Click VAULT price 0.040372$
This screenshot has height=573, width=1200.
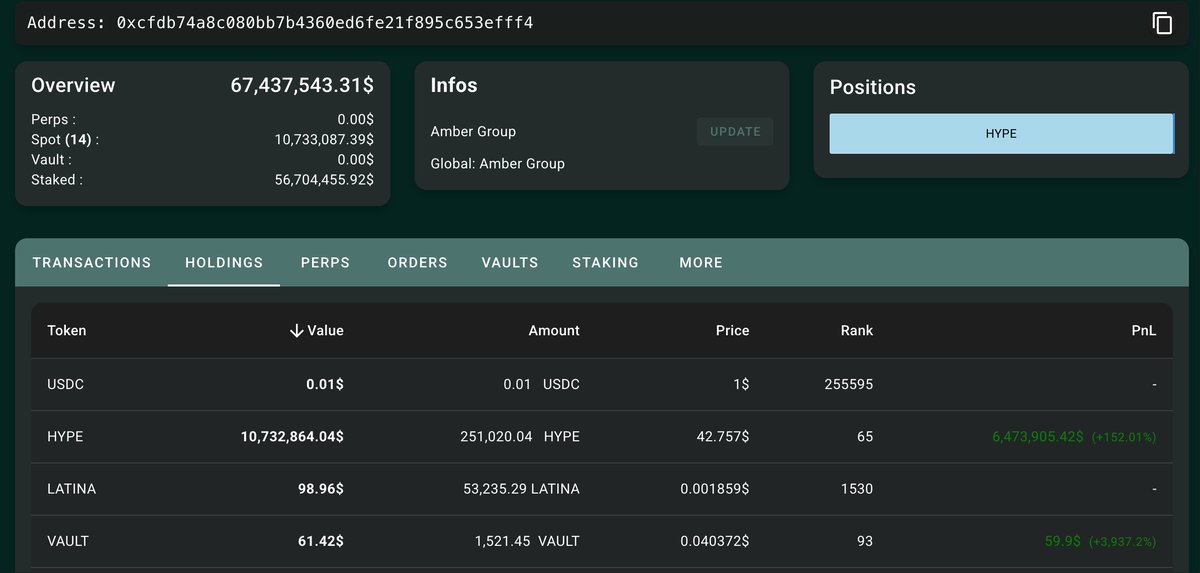(715, 541)
